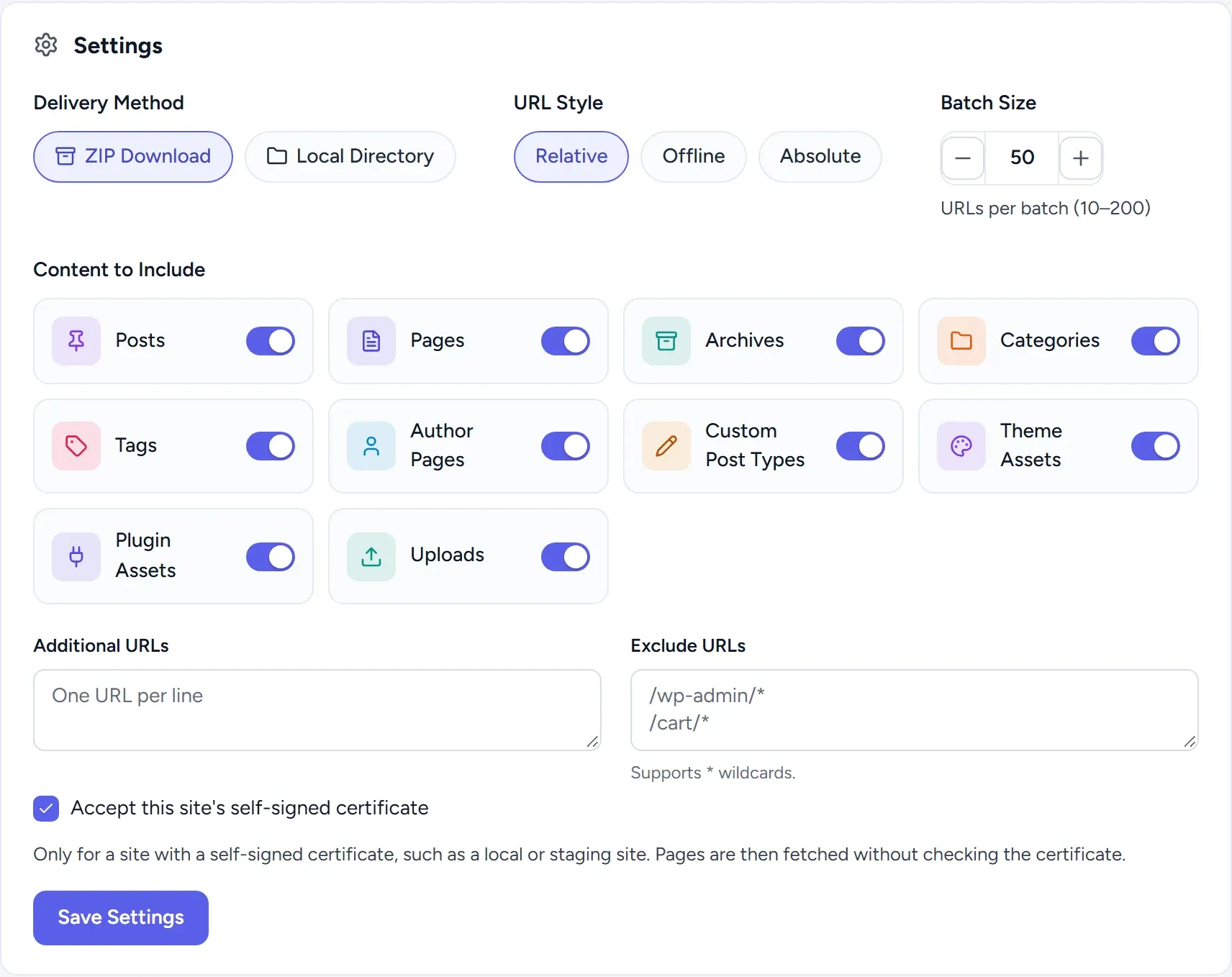Click the Tags label icon
The width and height of the screenshot is (1232, 977).
[x=76, y=446]
